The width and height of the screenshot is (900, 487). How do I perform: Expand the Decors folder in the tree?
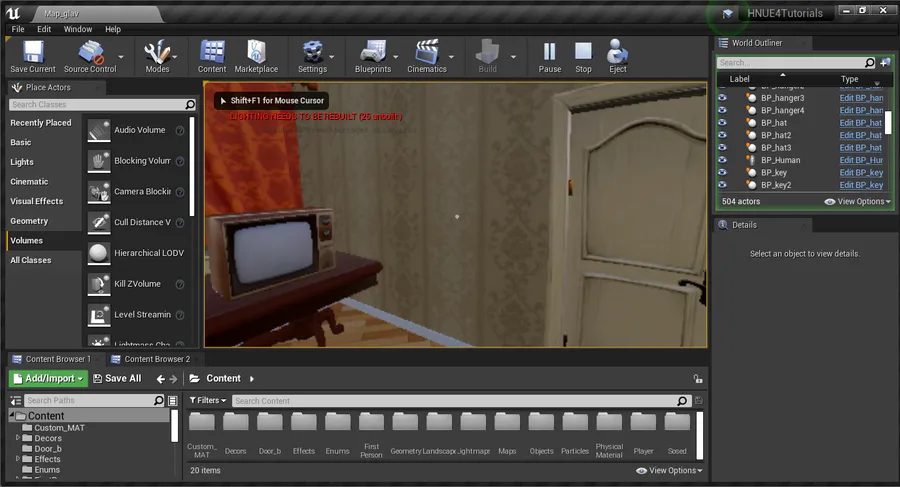pyautogui.click(x=18, y=438)
